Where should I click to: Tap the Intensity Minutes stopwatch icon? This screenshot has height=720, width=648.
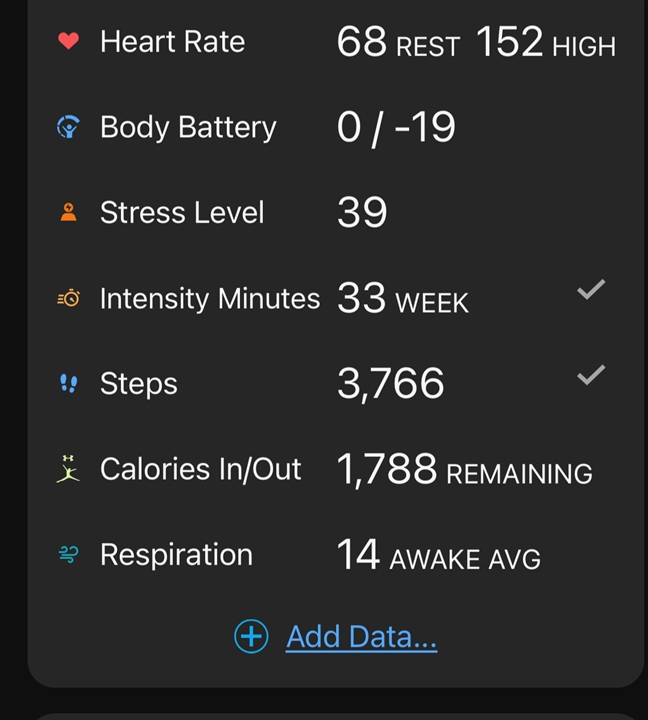[x=68, y=298]
